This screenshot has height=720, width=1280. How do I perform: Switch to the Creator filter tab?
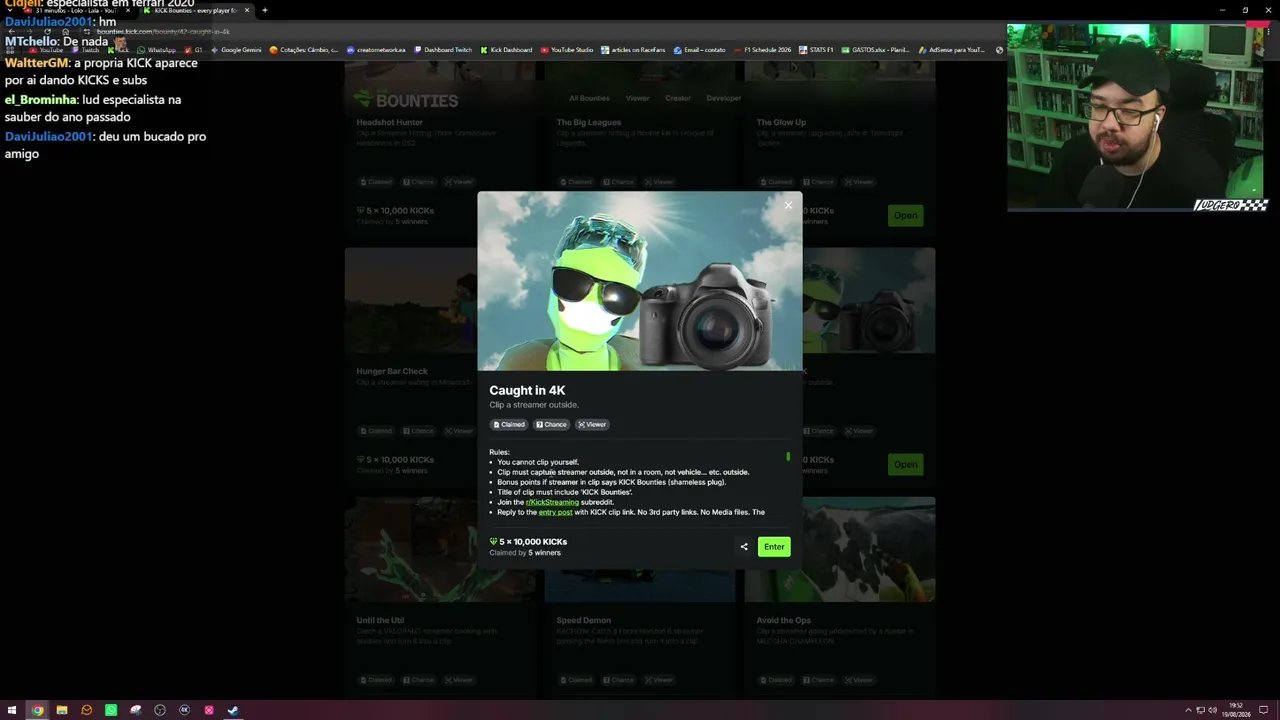(x=678, y=98)
